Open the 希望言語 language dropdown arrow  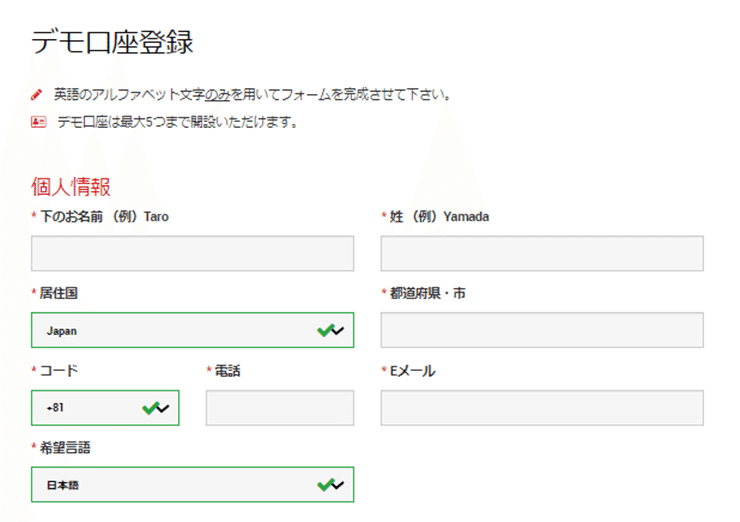pos(338,485)
